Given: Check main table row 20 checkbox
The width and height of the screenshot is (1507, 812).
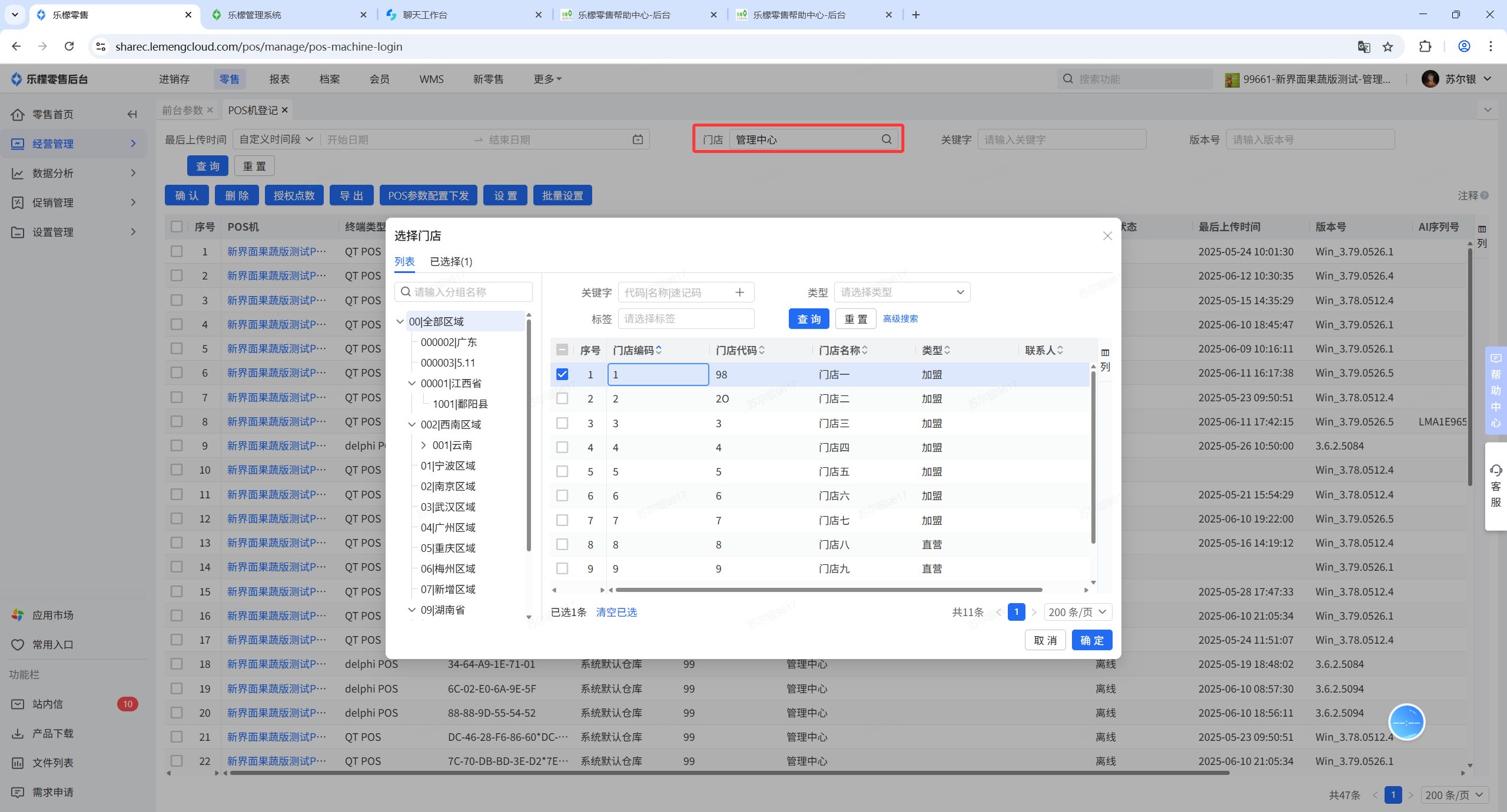Looking at the screenshot, I should coord(177,713).
